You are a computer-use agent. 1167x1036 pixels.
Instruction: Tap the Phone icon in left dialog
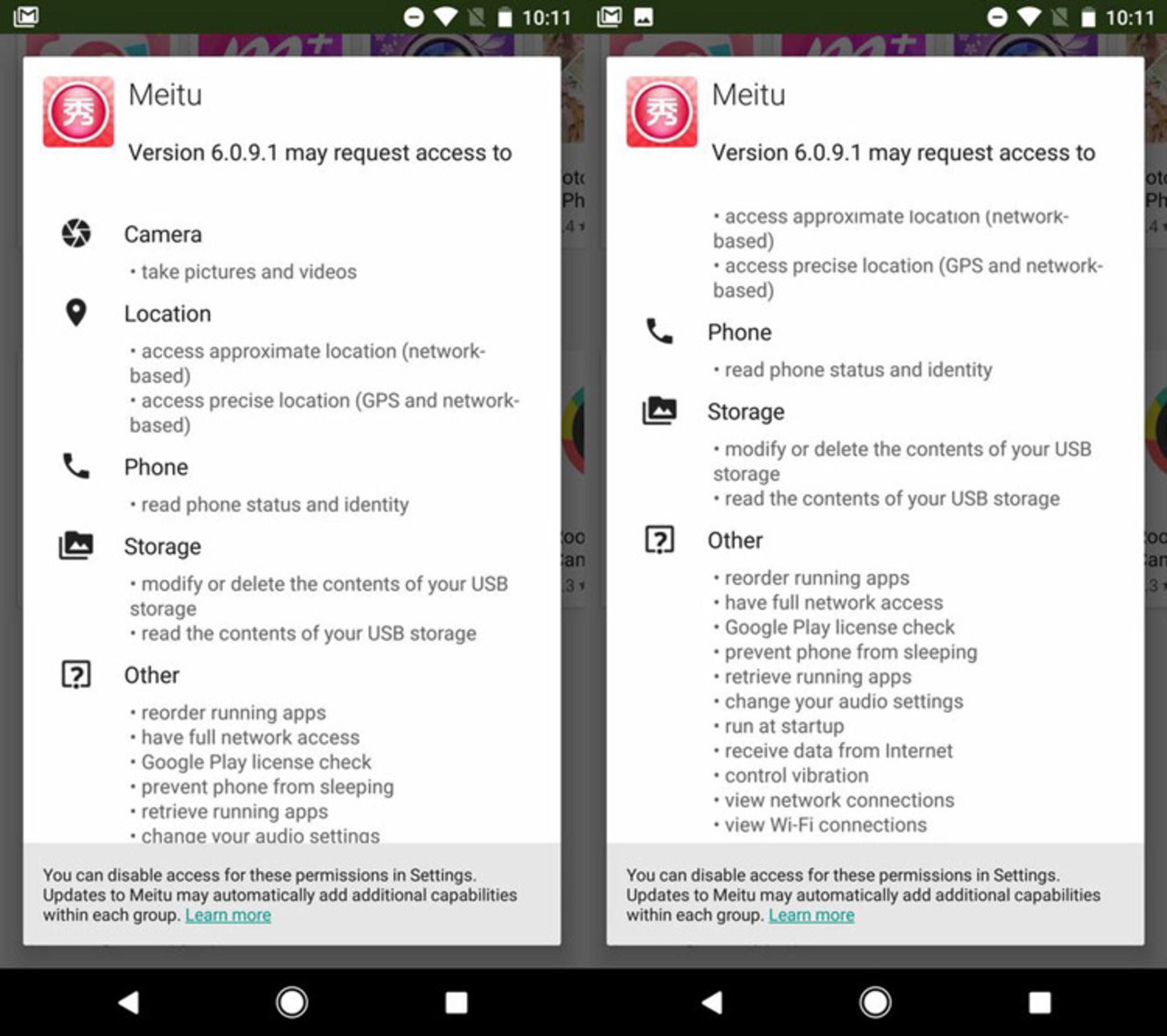coord(76,466)
